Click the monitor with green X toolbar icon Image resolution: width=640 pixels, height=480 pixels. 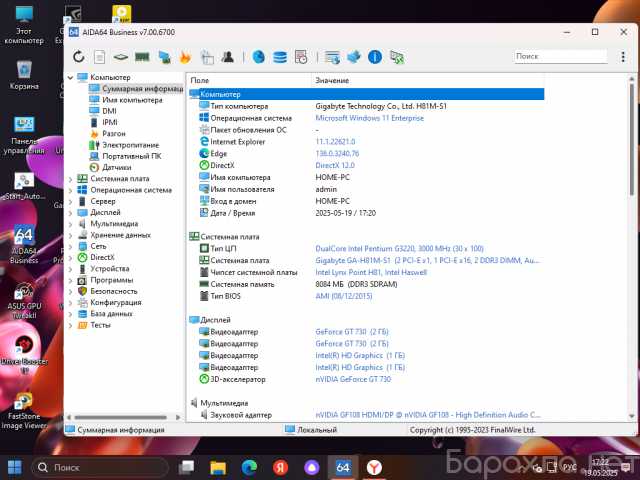397,57
